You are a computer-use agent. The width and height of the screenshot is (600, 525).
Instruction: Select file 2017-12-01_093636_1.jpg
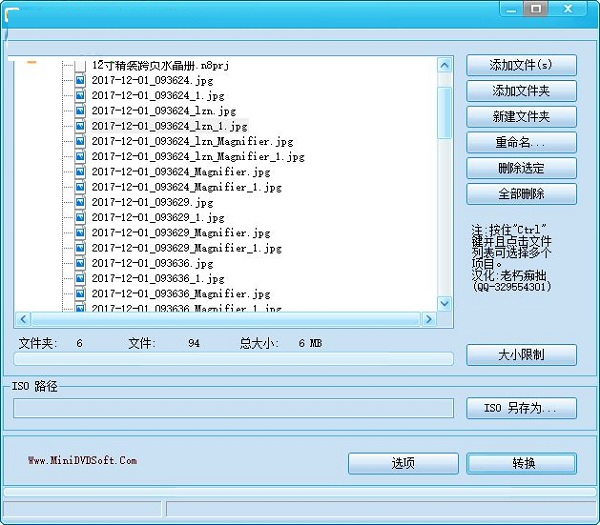click(158, 278)
